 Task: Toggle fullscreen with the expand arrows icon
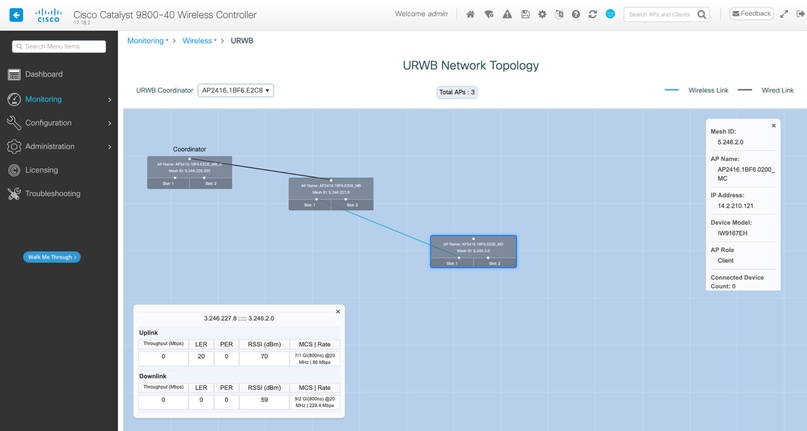point(784,14)
